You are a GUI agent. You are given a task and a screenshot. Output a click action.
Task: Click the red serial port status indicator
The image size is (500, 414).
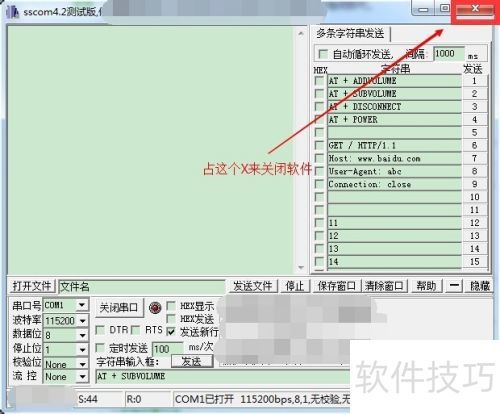tap(155, 308)
